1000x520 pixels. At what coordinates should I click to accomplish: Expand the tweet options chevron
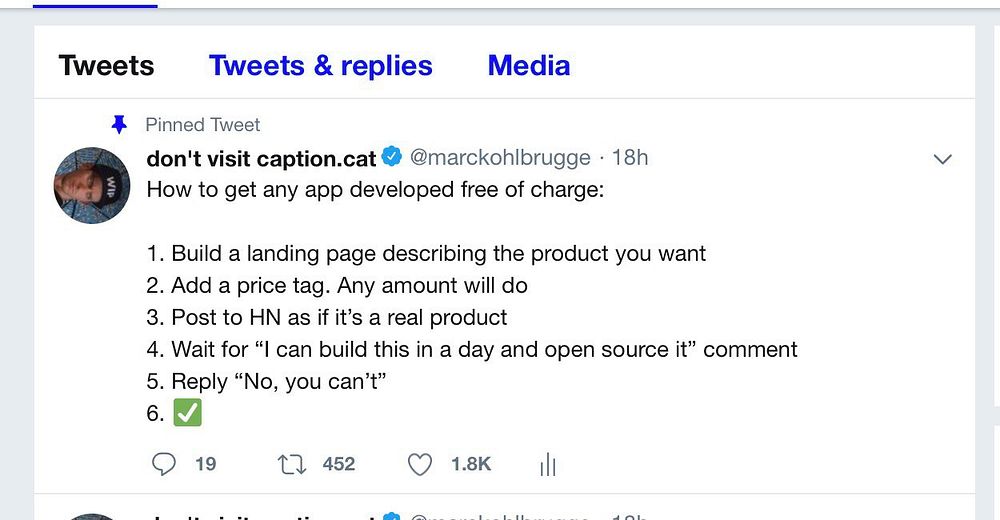click(x=941, y=159)
